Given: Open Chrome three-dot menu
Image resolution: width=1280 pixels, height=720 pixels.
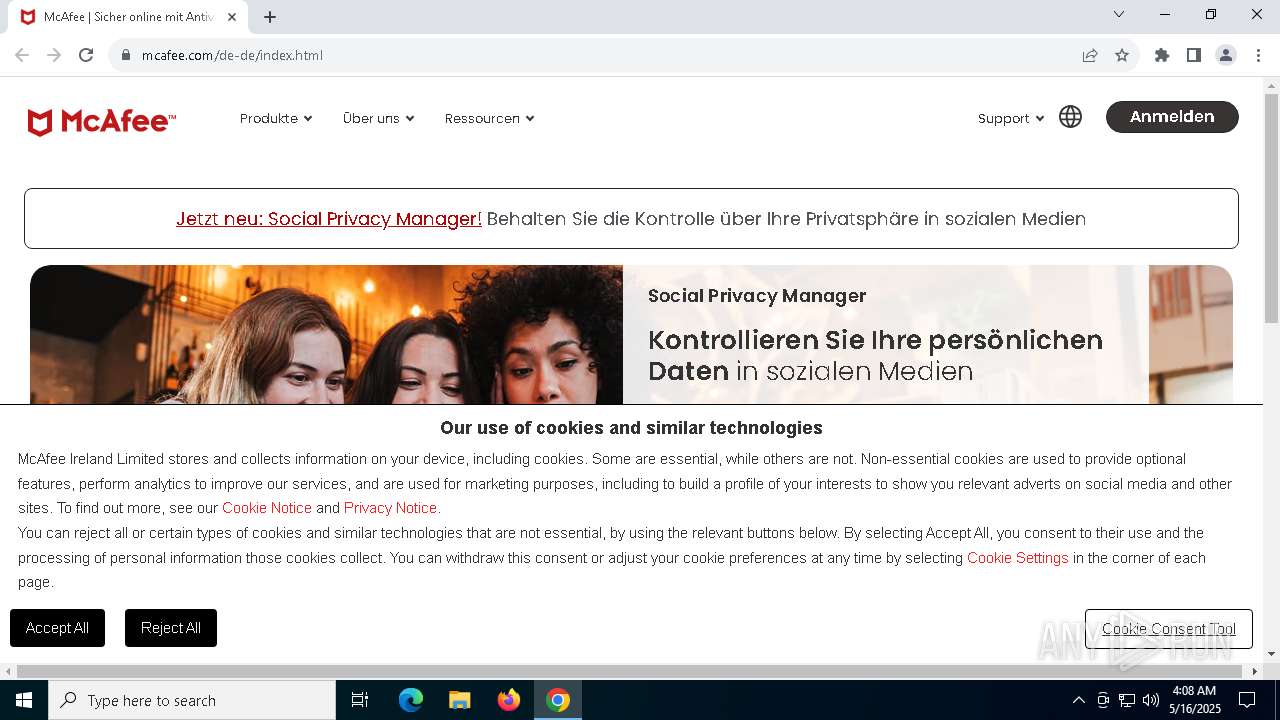Looking at the screenshot, I should tap(1258, 55).
